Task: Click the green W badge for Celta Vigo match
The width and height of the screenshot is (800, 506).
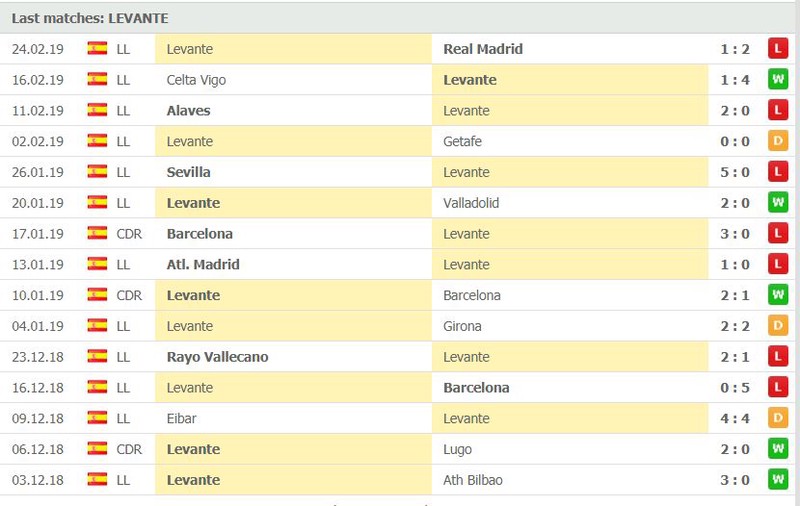Action: (778, 80)
